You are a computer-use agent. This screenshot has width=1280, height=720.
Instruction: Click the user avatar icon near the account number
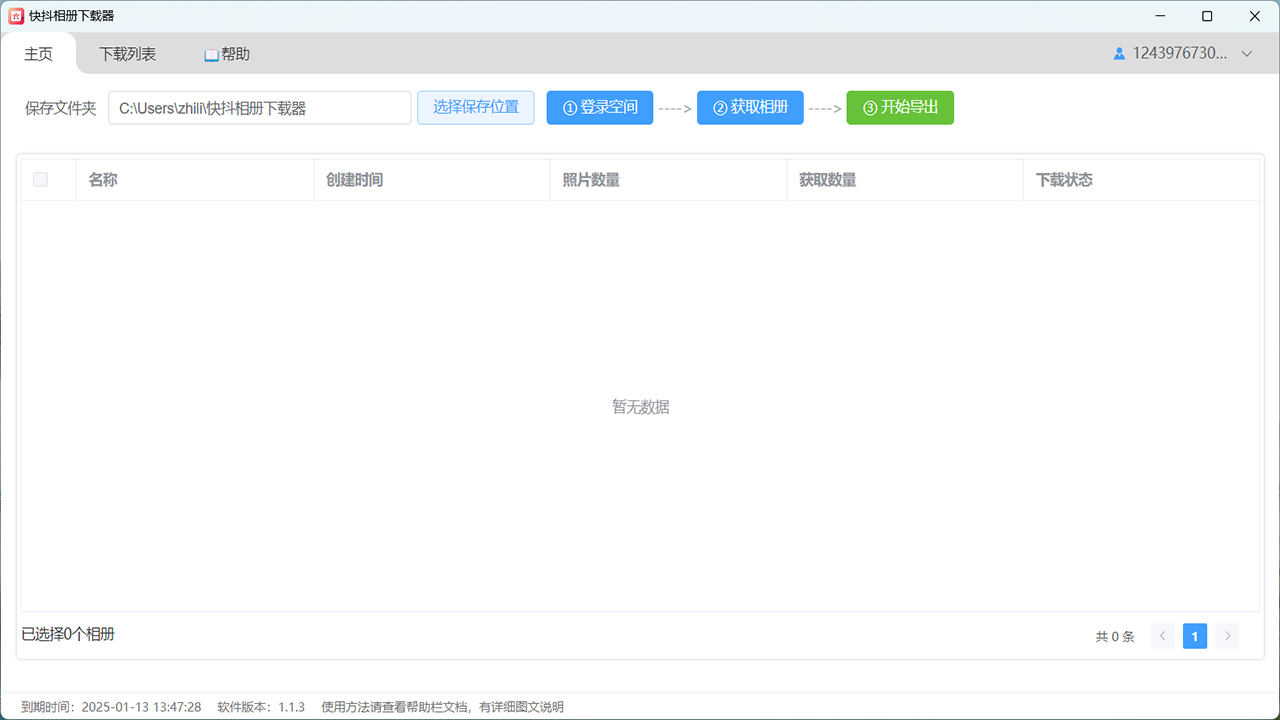click(1118, 53)
